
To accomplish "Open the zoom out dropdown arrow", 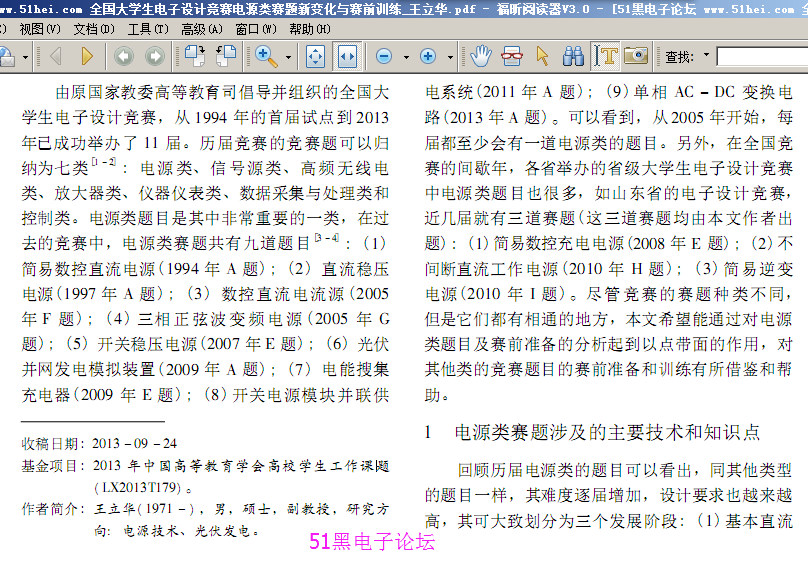I will (x=406, y=57).
